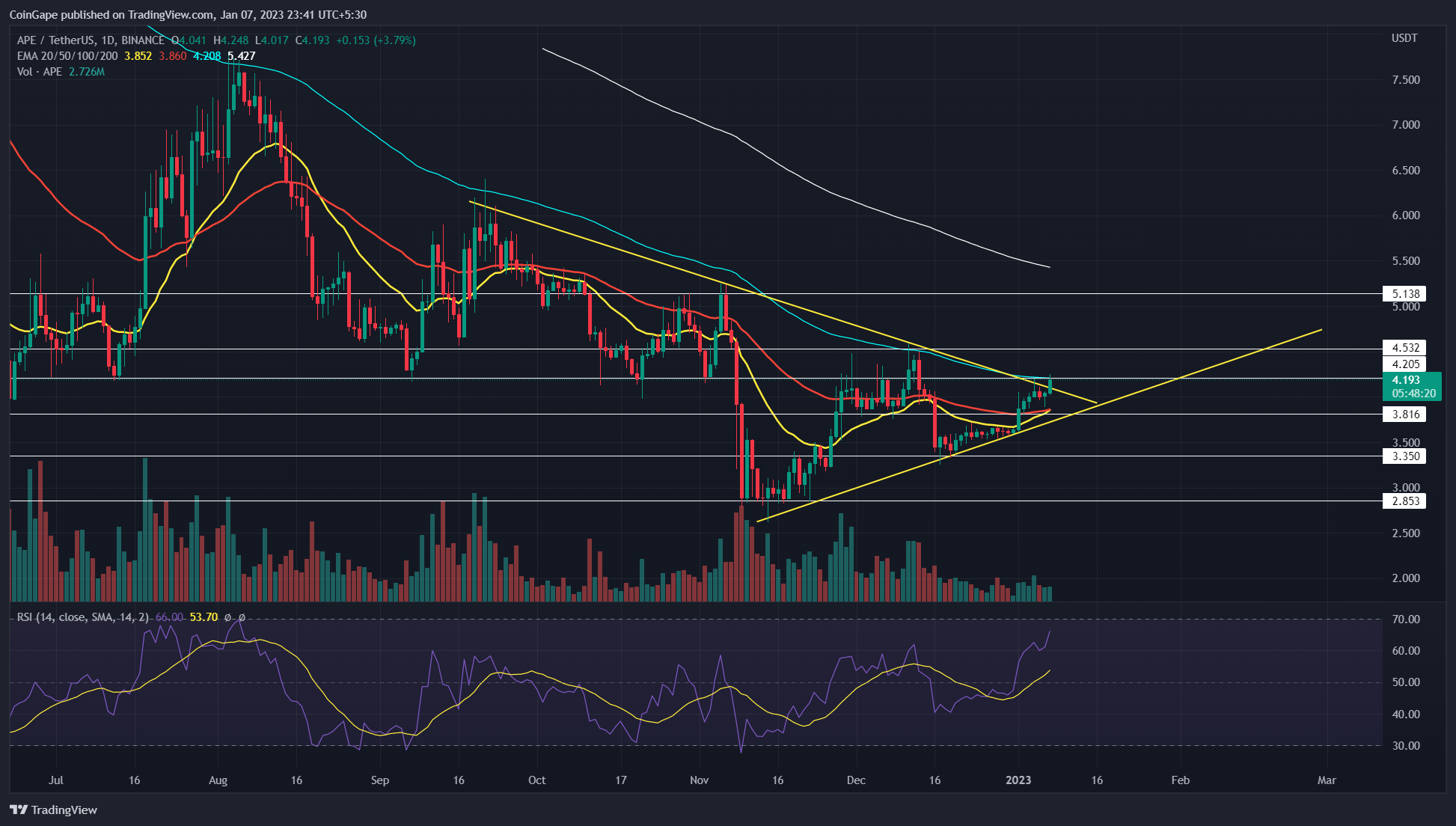Click the volume value 2.726M
Viewport: 1456px width, 826px height.
(87, 72)
